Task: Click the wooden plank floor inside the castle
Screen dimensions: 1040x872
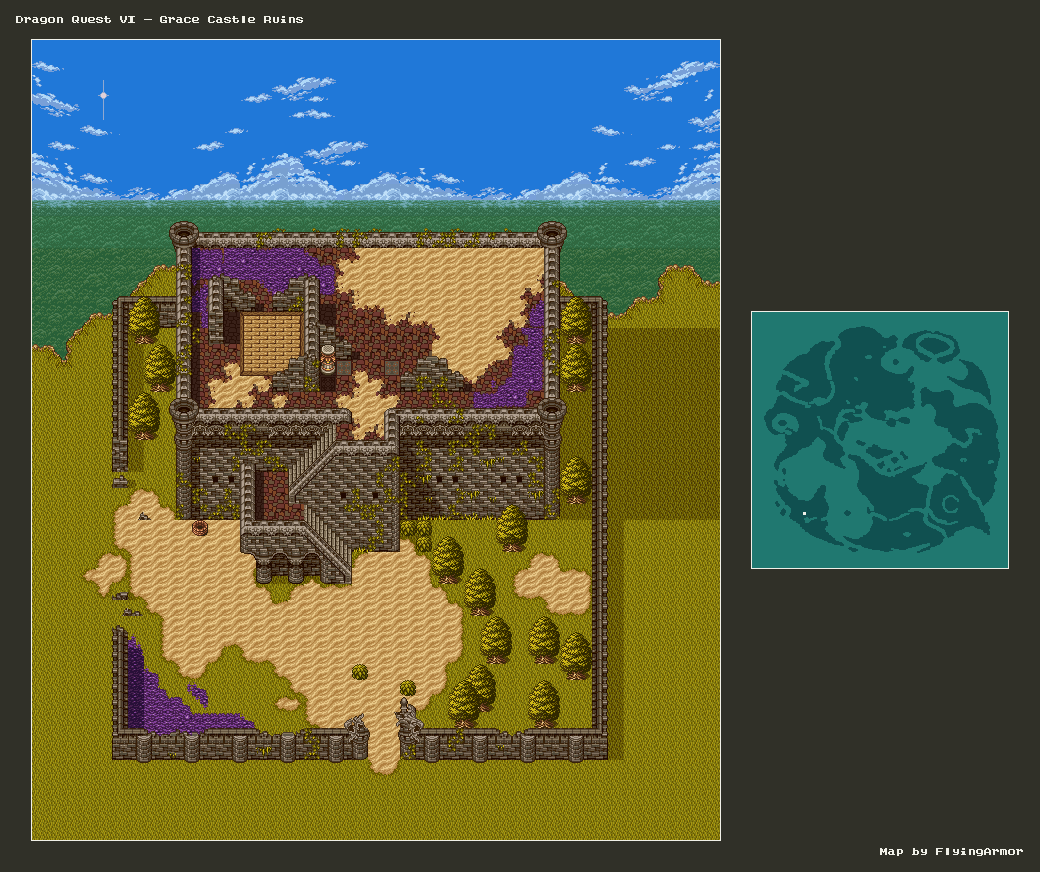Action: click(271, 343)
